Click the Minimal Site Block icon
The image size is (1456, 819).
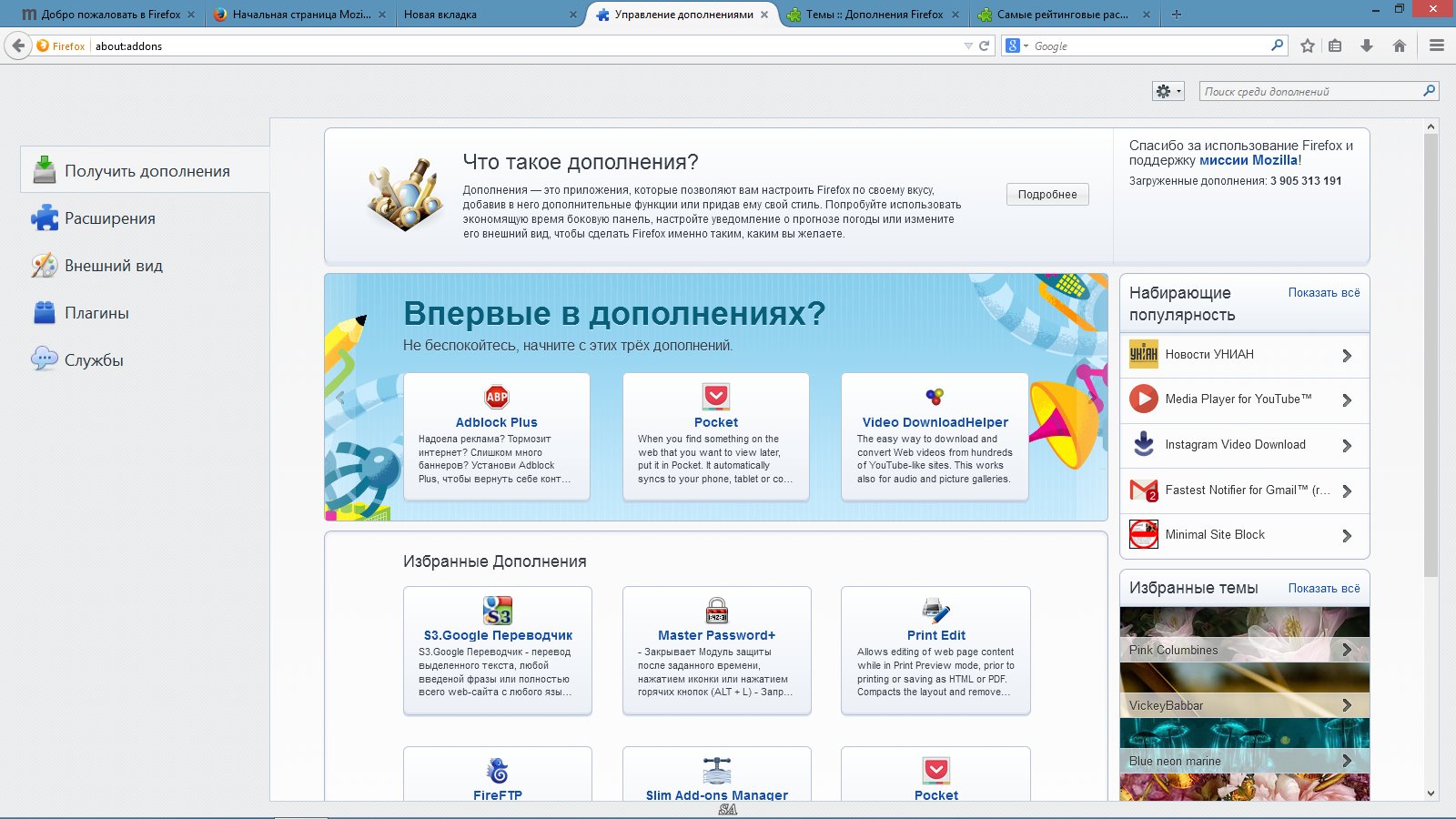(1144, 534)
